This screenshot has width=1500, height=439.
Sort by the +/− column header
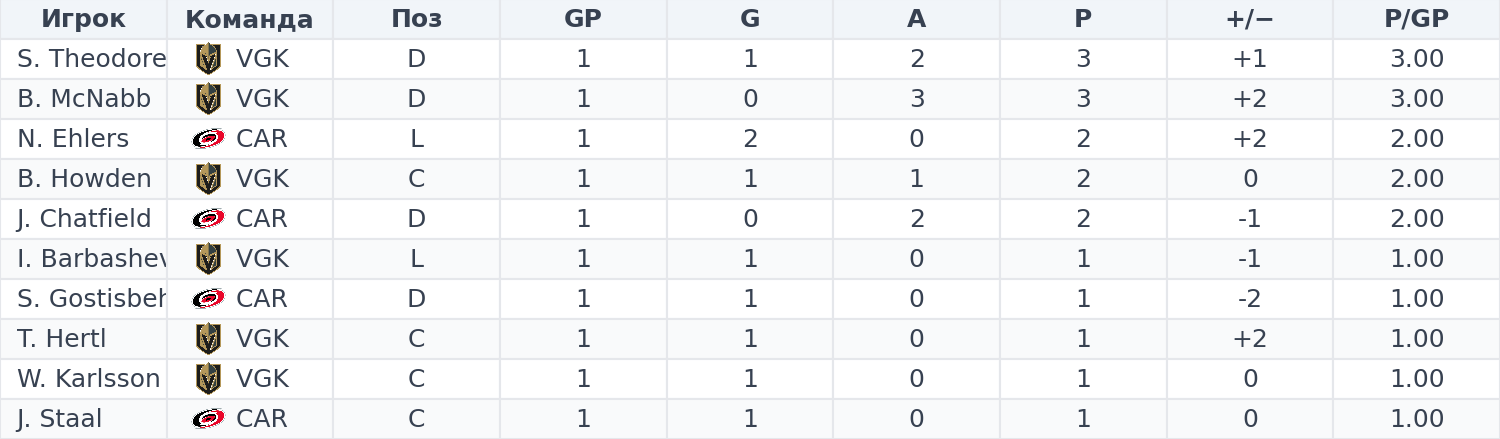[1250, 19]
